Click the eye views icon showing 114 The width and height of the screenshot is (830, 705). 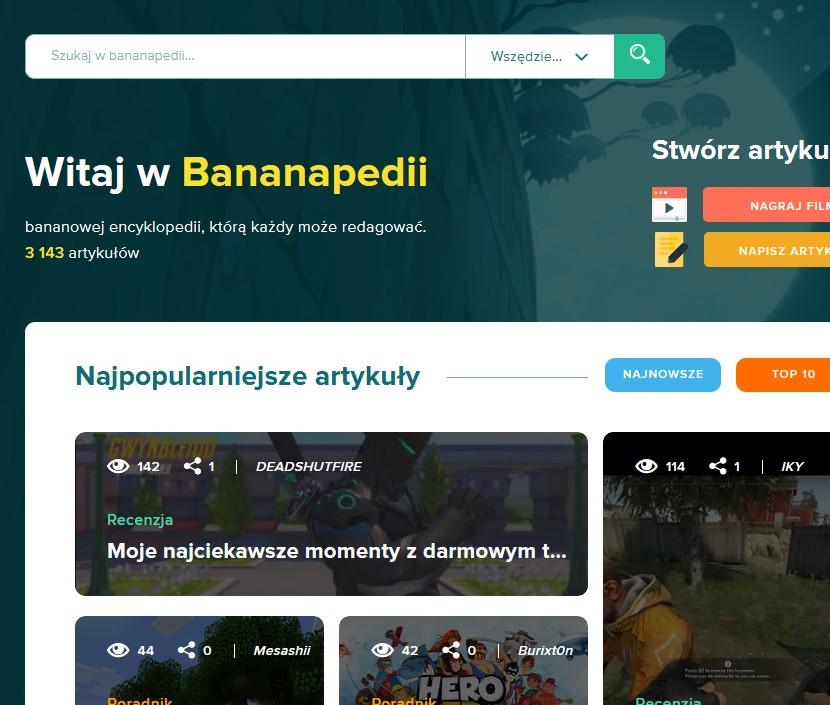click(x=646, y=466)
